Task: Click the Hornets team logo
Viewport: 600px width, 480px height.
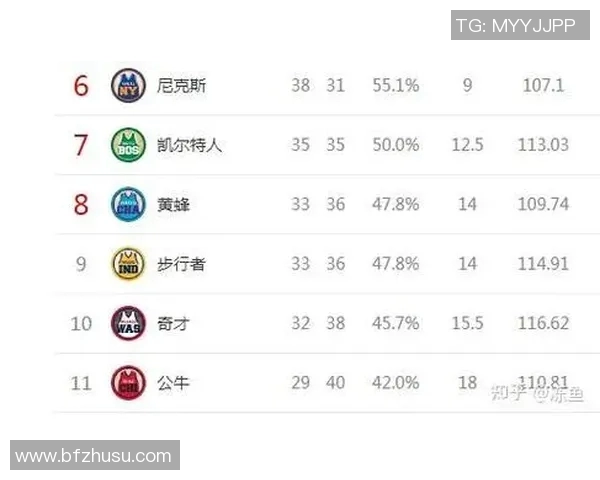Action: pyautogui.click(x=127, y=205)
